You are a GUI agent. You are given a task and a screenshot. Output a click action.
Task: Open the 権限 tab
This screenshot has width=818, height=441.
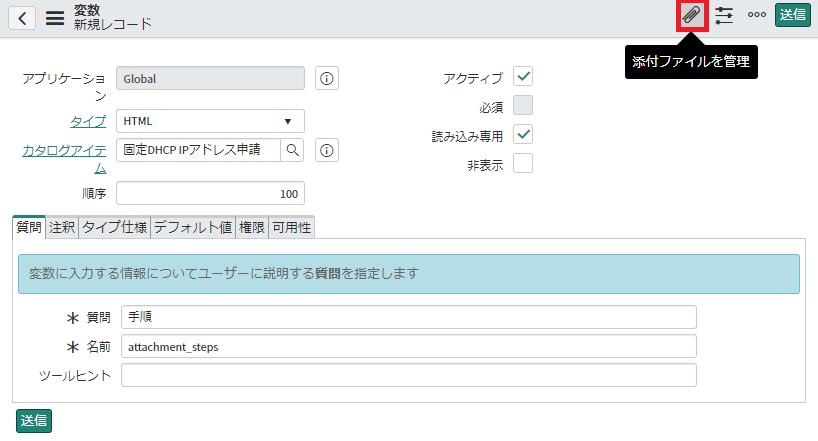click(252, 228)
